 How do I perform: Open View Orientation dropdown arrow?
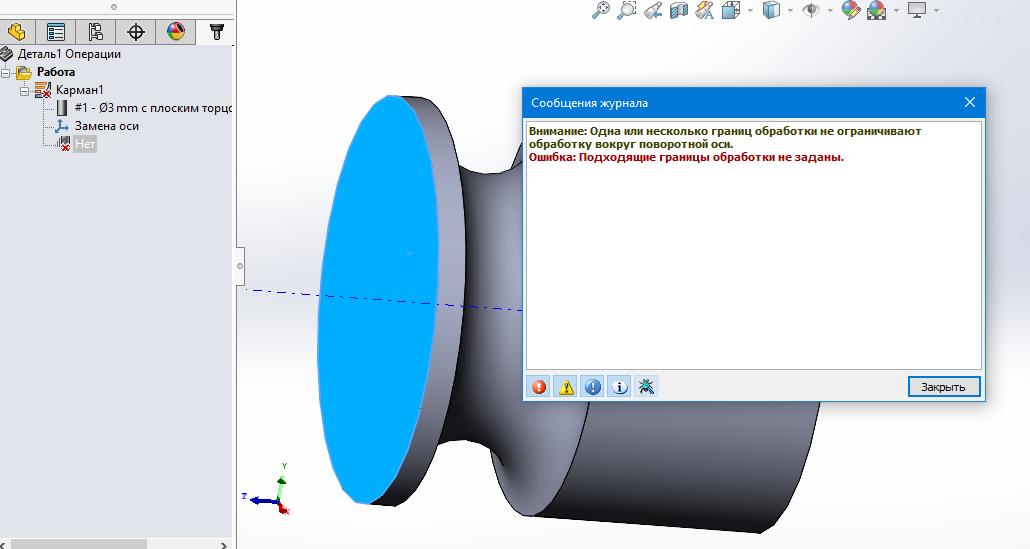point(750,11)
